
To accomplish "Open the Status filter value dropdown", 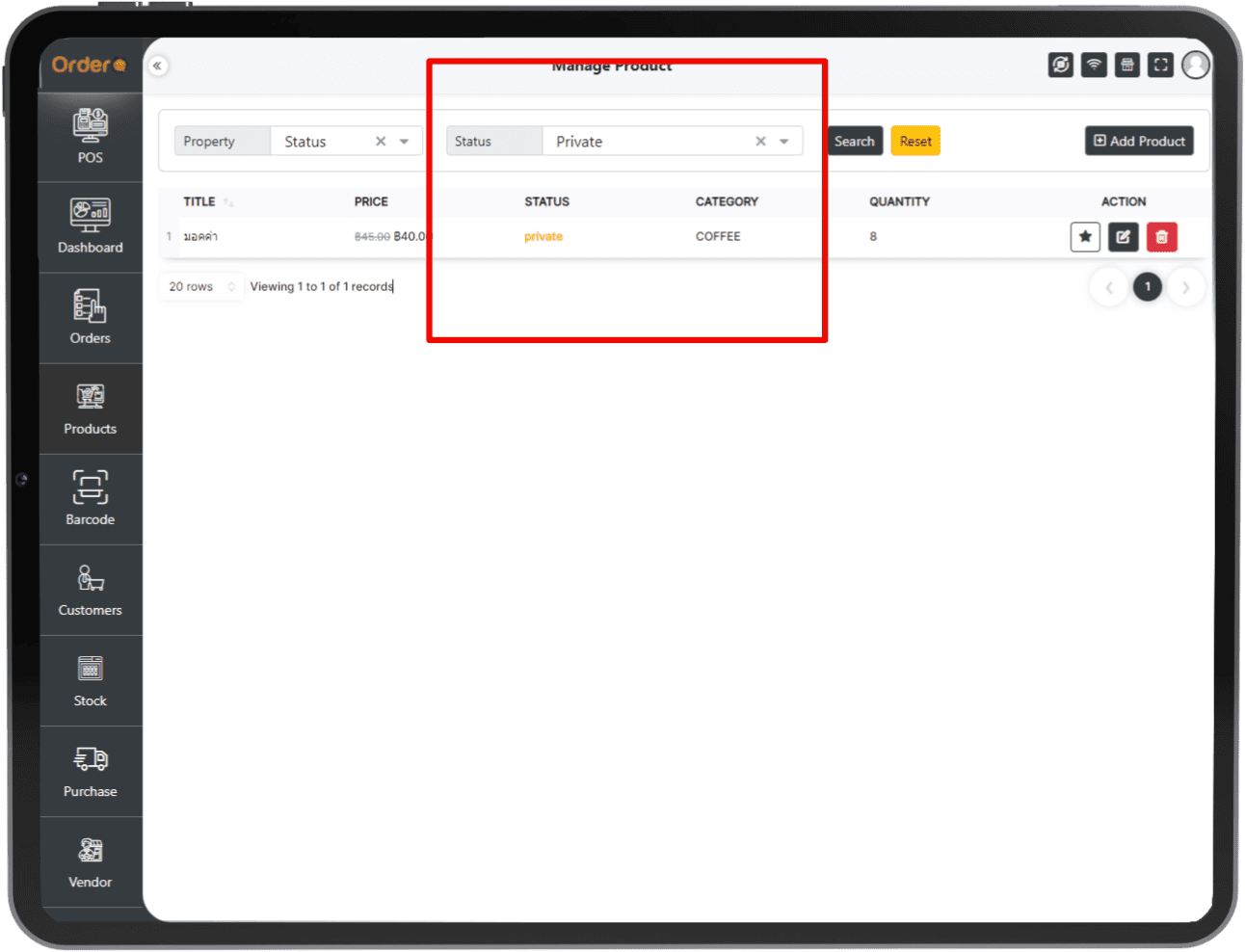I will [x=782, y=141].
